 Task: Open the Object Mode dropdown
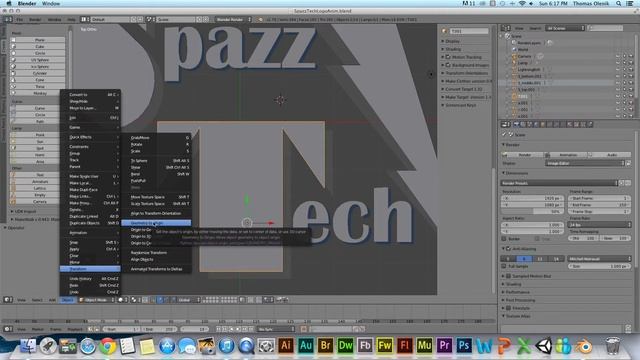coord(97,300)
